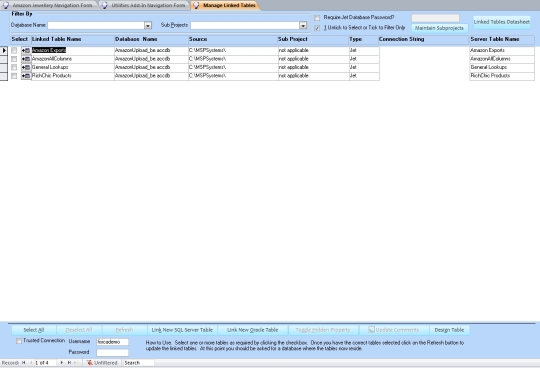This screenshot has height=368, width=540.
Task: Click the record navigation Search box
Action: coord(138,362)
